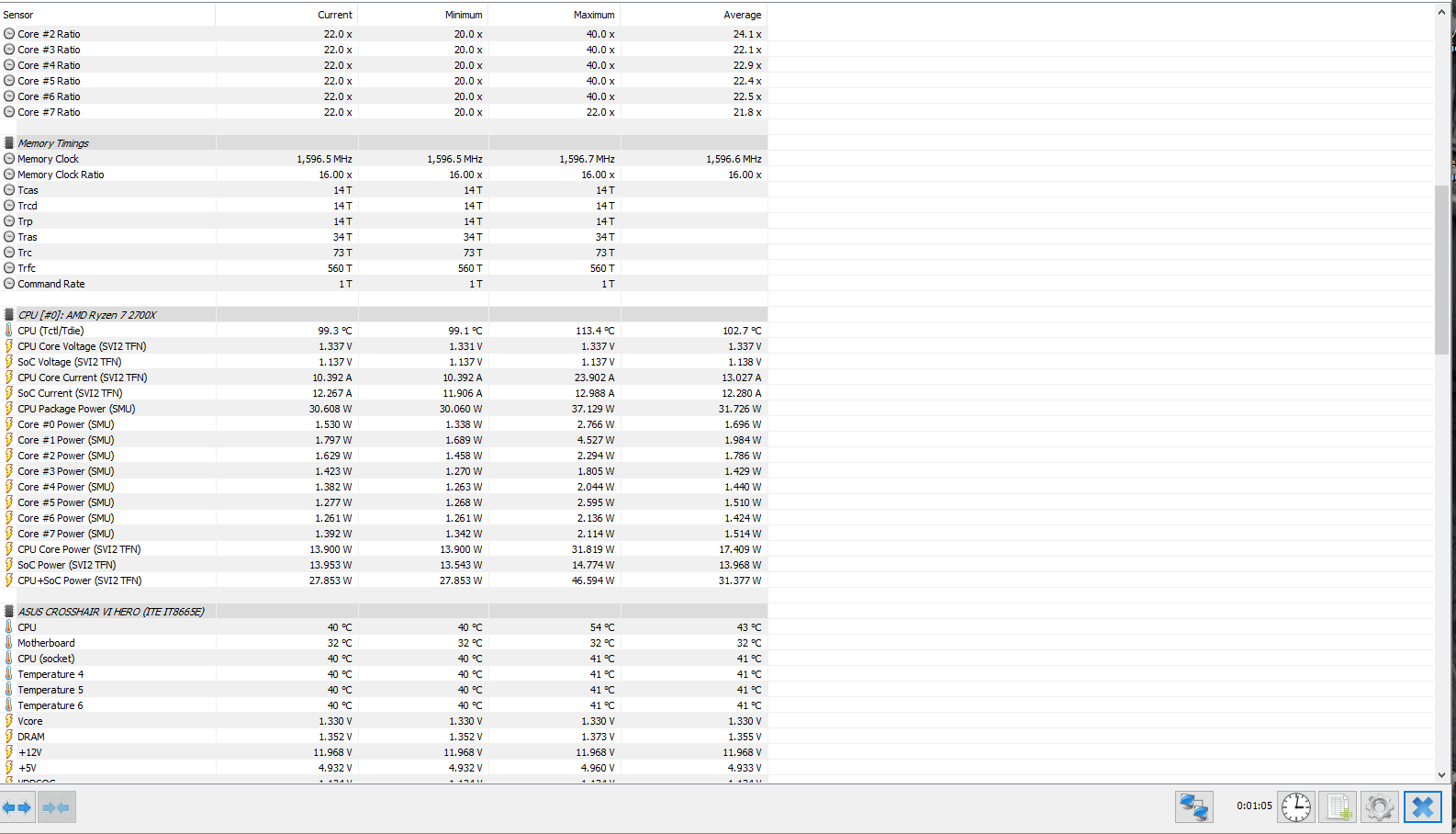
Task: Click the bolt icon beside Vcore
Action: pyautogui.click(x=9, y=721)
